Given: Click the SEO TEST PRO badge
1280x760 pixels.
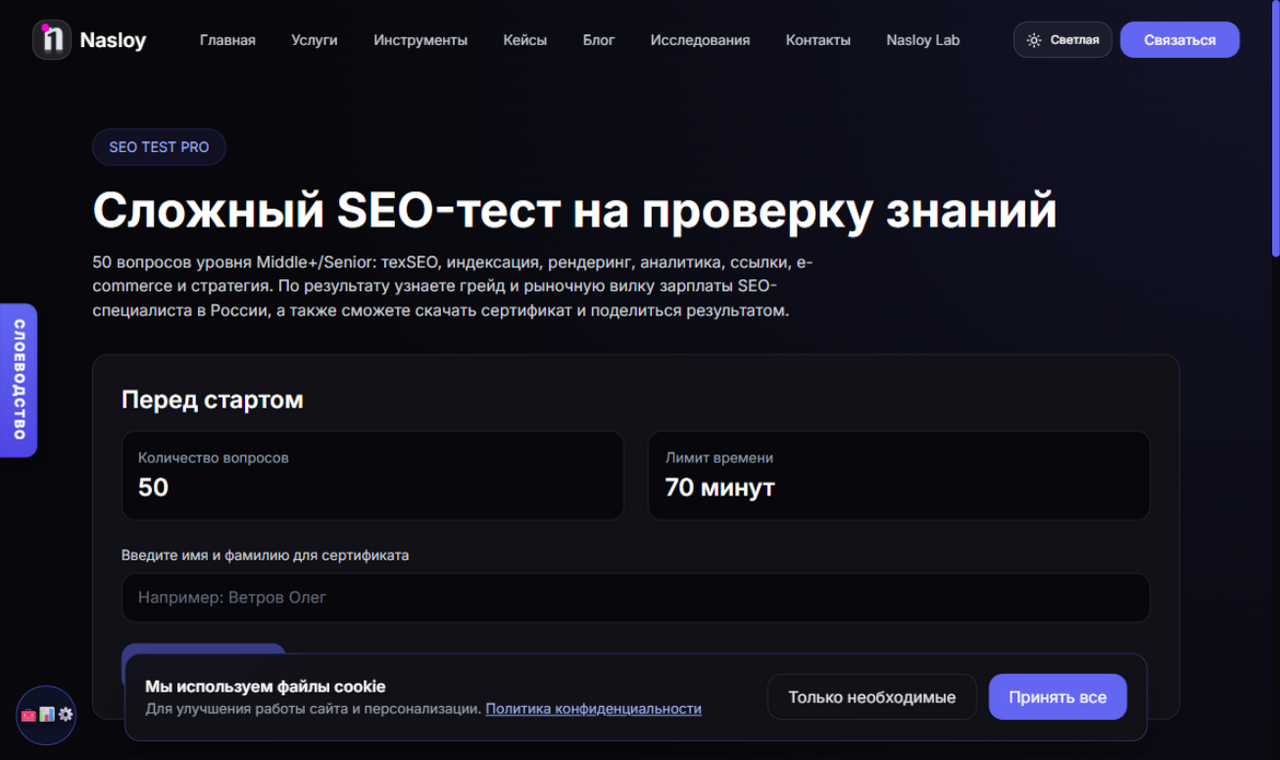Looking at the screenshot, I should [x=159, y=147].
